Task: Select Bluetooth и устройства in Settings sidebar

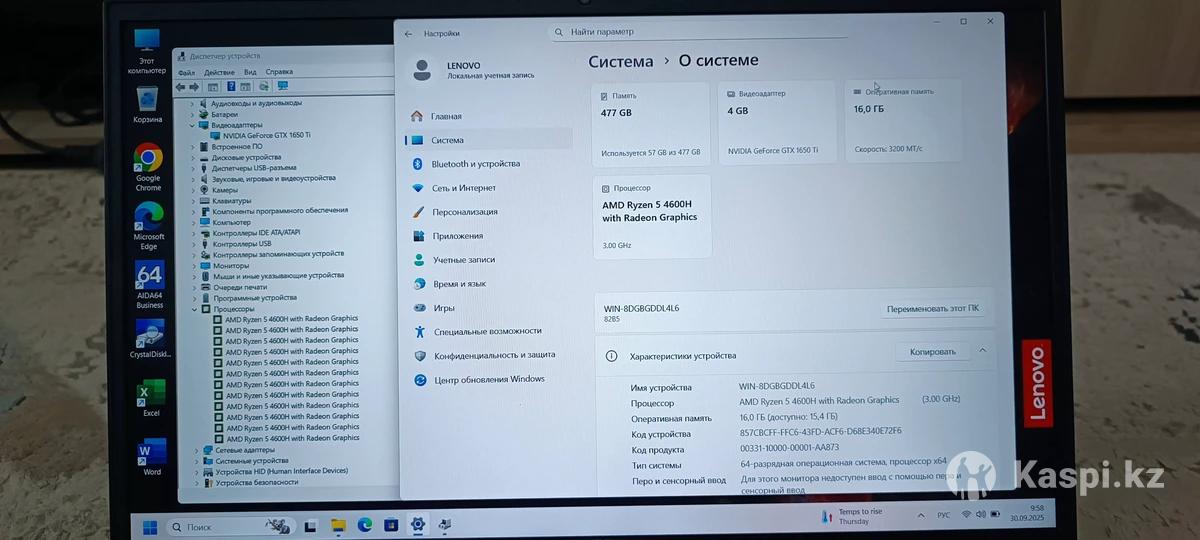Action: (x=475, y=164)
